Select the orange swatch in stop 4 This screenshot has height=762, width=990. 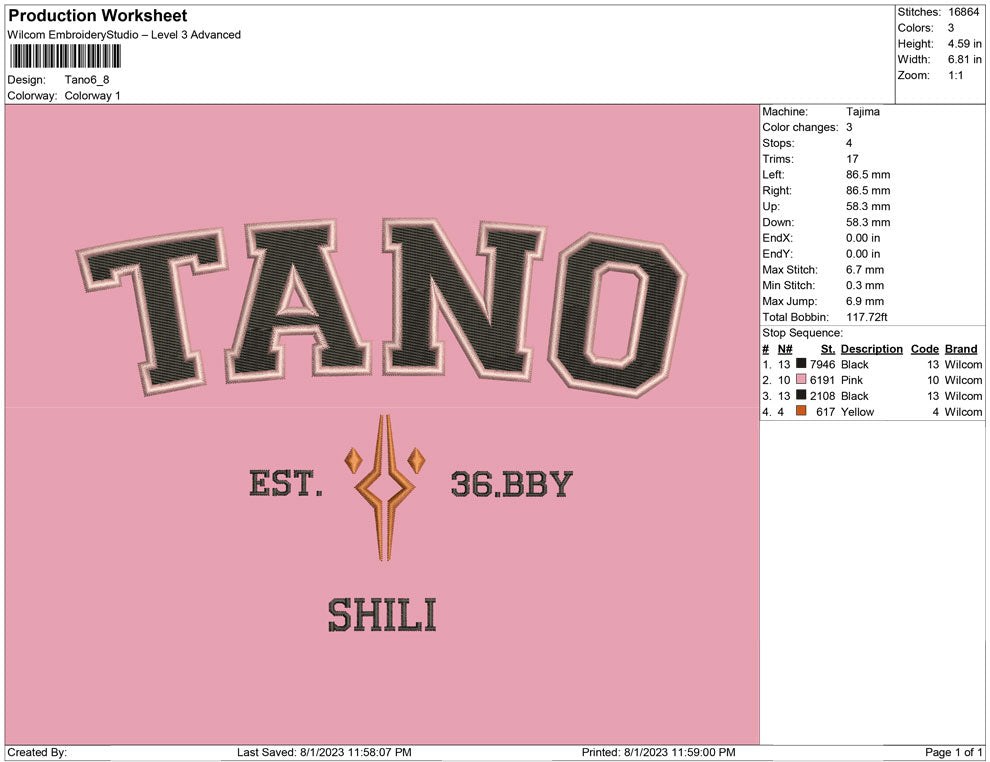(x=801, y=410)
